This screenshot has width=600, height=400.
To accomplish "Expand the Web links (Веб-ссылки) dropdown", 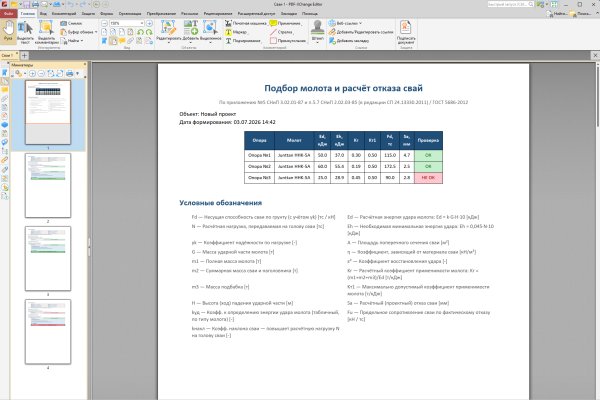I will [x=345, y=23].
